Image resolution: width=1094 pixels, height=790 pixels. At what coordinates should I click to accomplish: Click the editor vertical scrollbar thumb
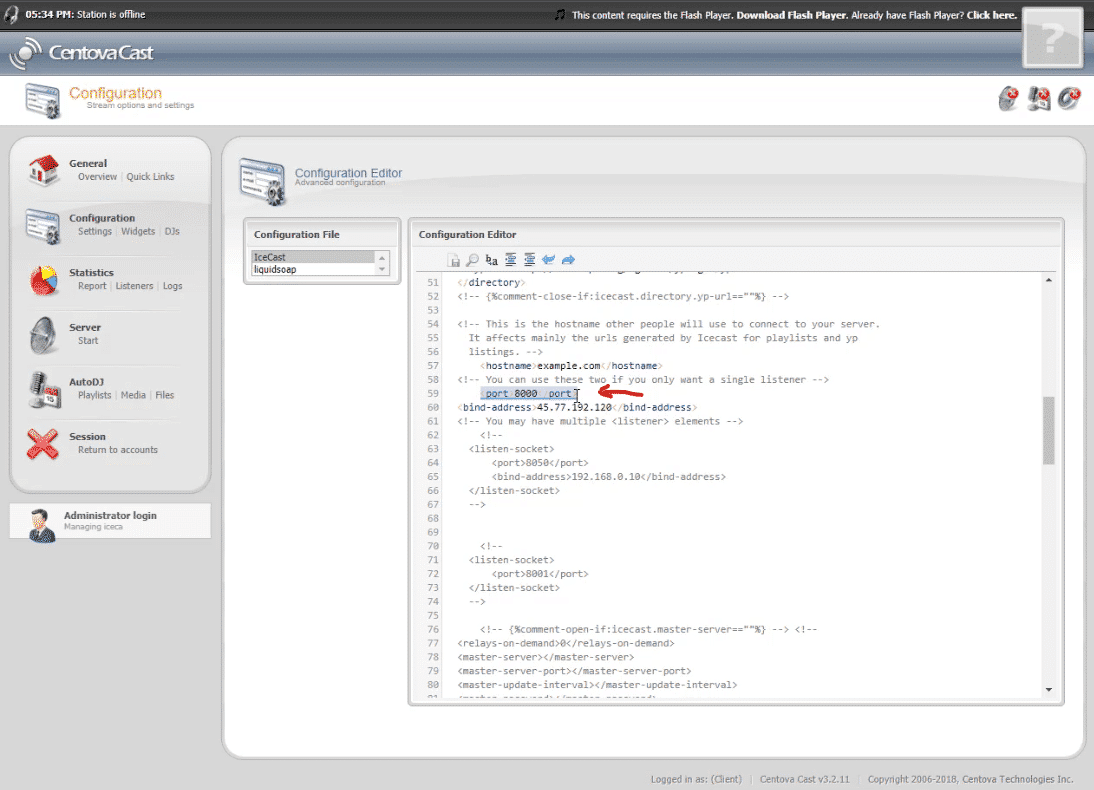pos(1049,431)
